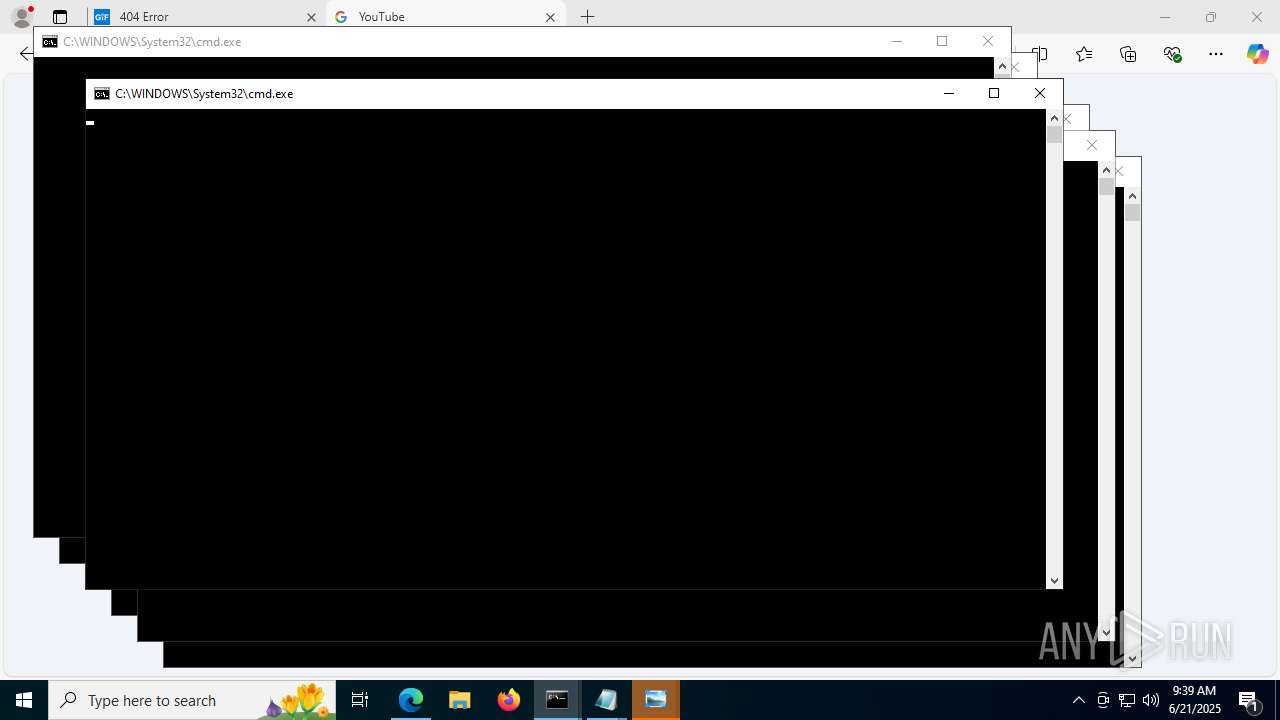The width and height of the screenshot is (1280, 720).
Task: Focus the back cmd.exe title bar text
Action: point(152,42)
